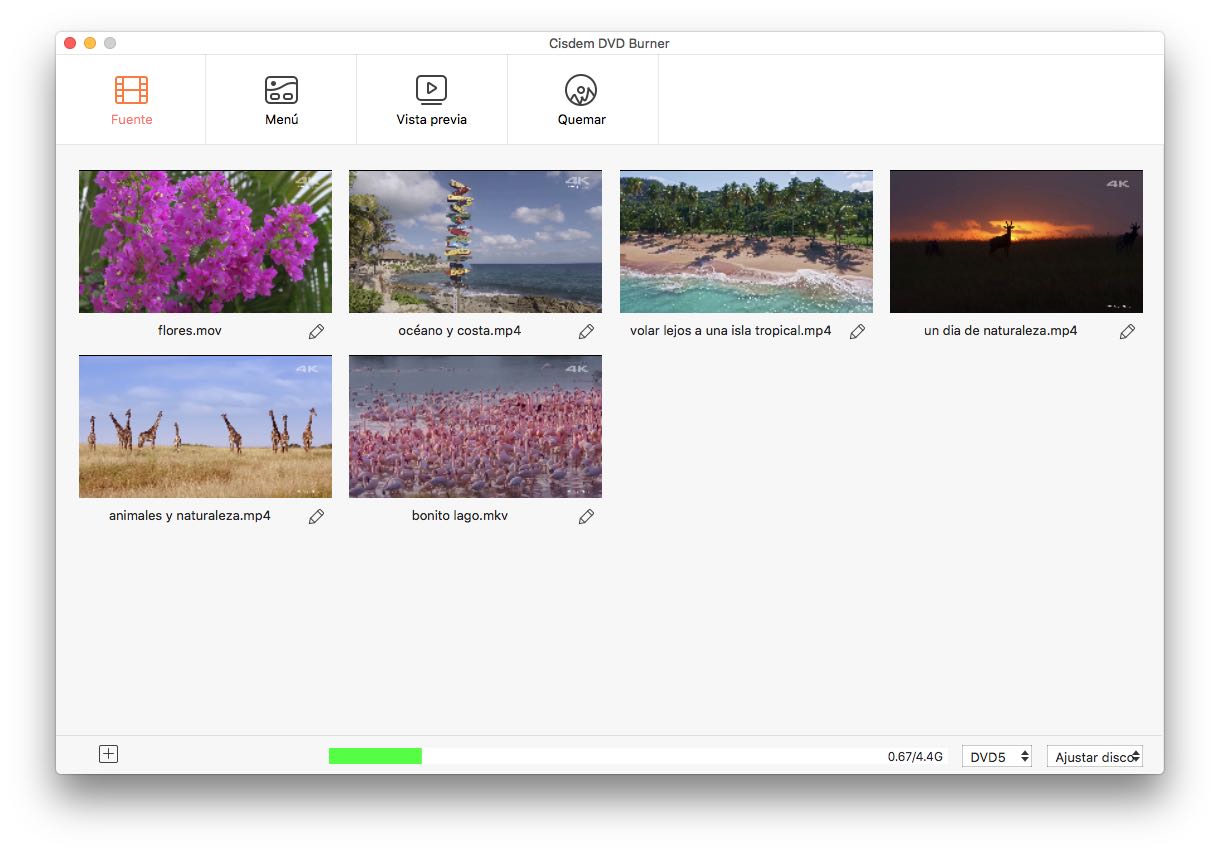Click the green disc usage progress bar

[x=375, y=755]
